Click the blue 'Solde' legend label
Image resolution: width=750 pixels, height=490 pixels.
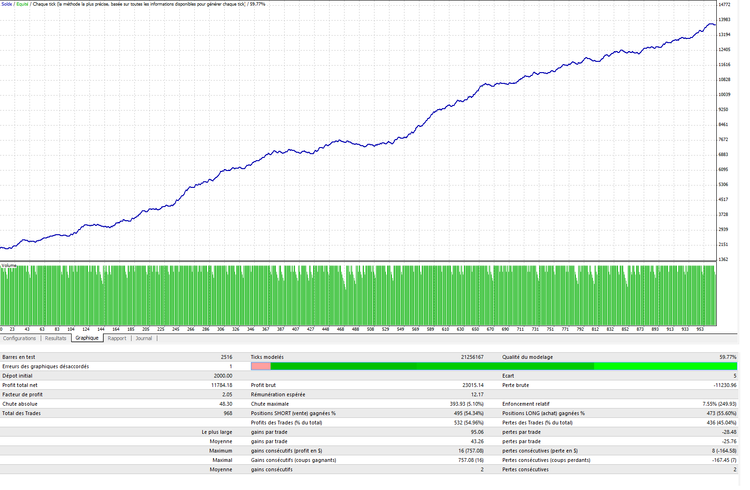point(7,4)
